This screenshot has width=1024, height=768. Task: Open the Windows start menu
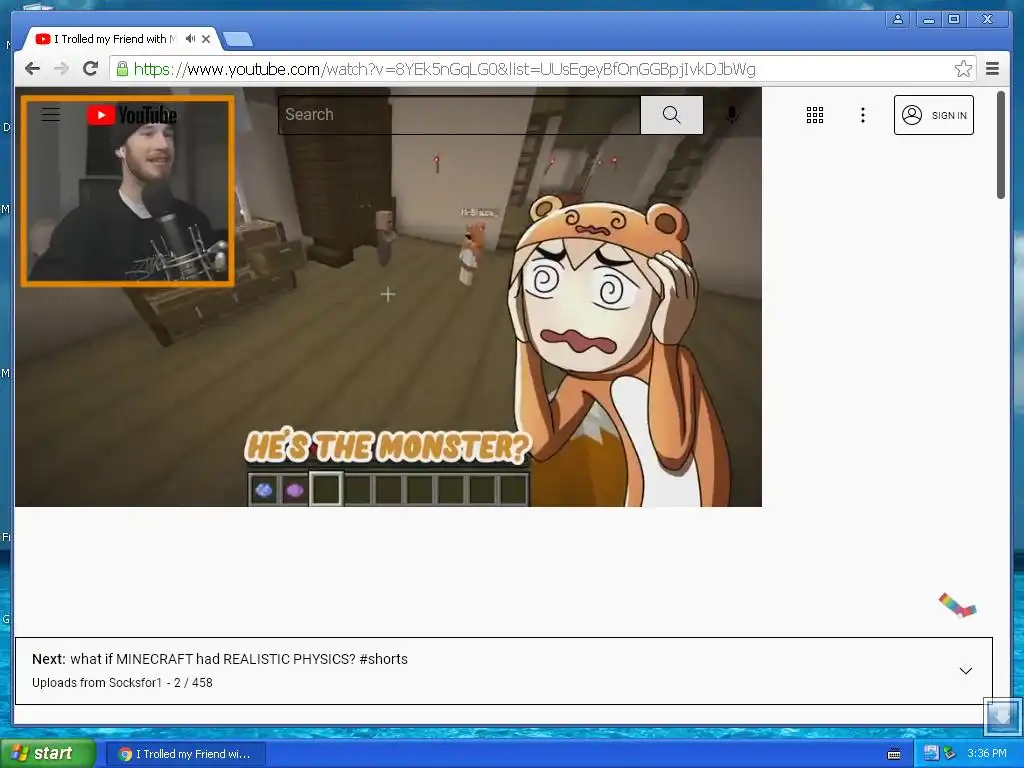coord(47,753)
